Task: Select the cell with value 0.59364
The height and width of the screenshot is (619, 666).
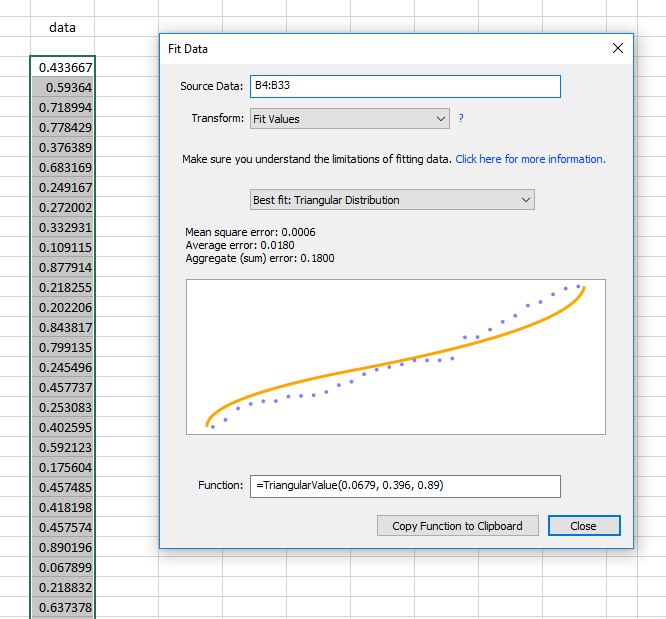Action: tap(63, 87)
